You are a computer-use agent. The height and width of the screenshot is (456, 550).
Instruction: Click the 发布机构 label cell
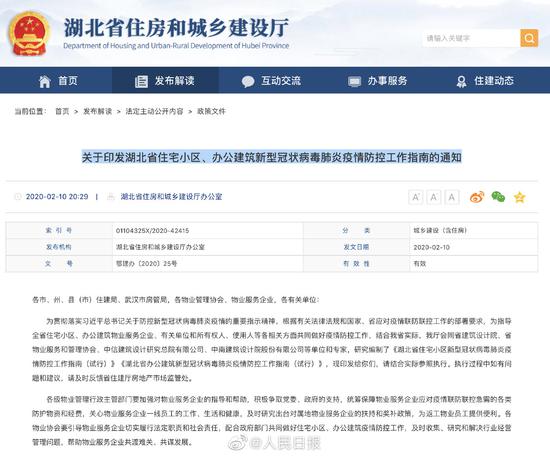click(x=59, y=247)
